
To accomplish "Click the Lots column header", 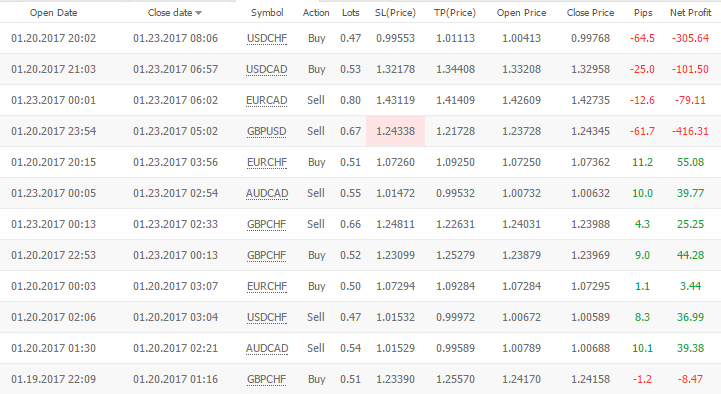I will tap(350, 13).
